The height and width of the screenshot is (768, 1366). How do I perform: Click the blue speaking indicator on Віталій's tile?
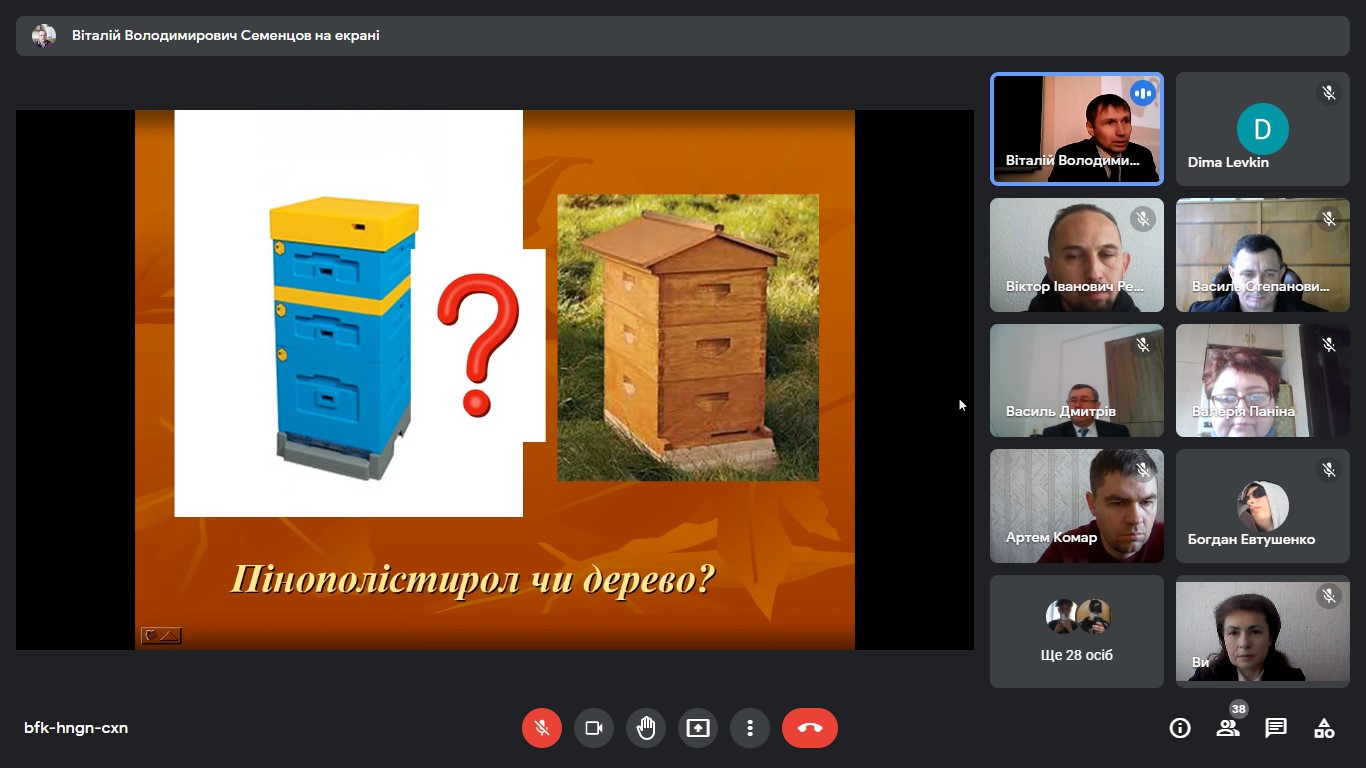click(x=1143, y=94)
